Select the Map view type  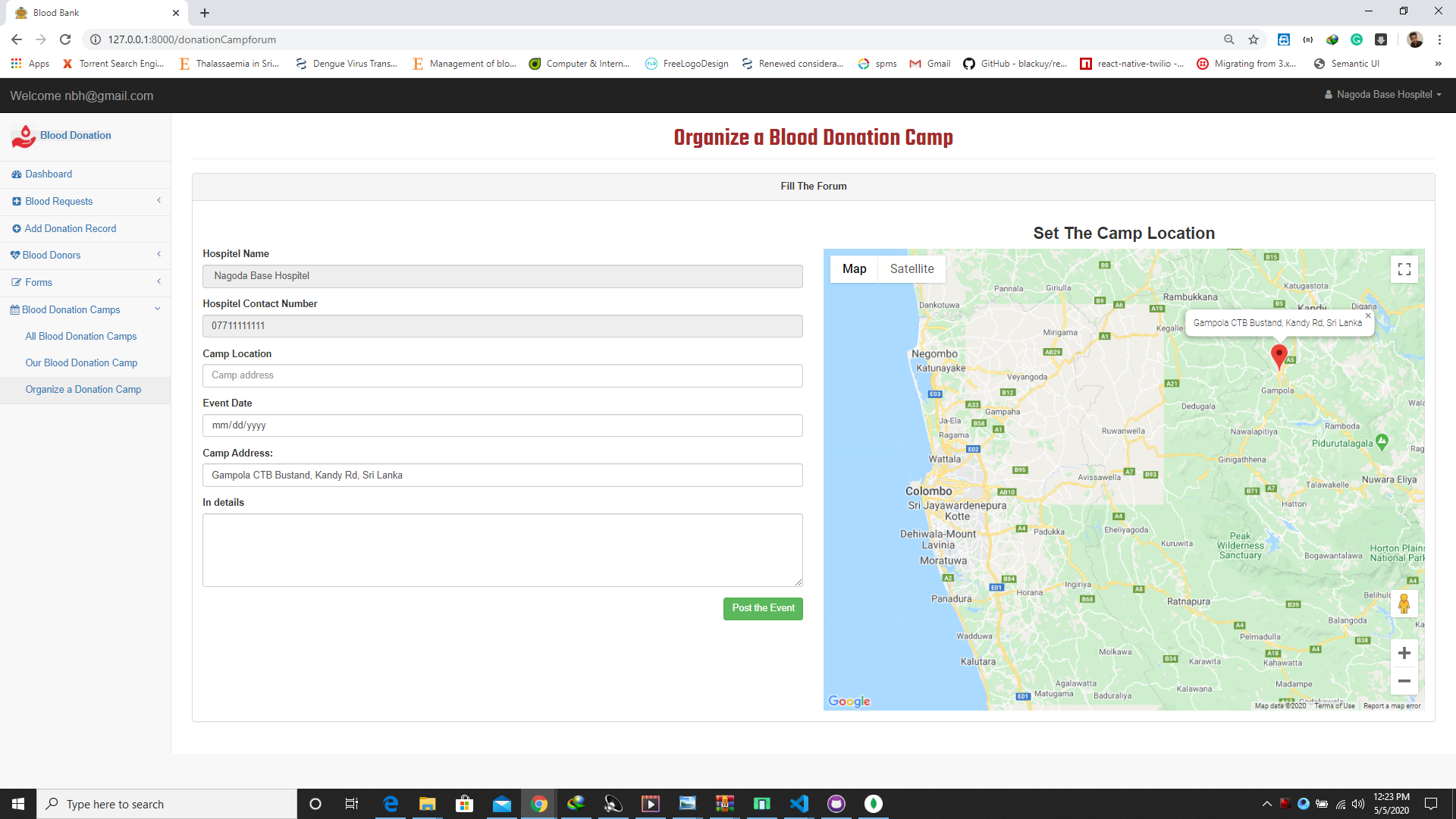854,269
